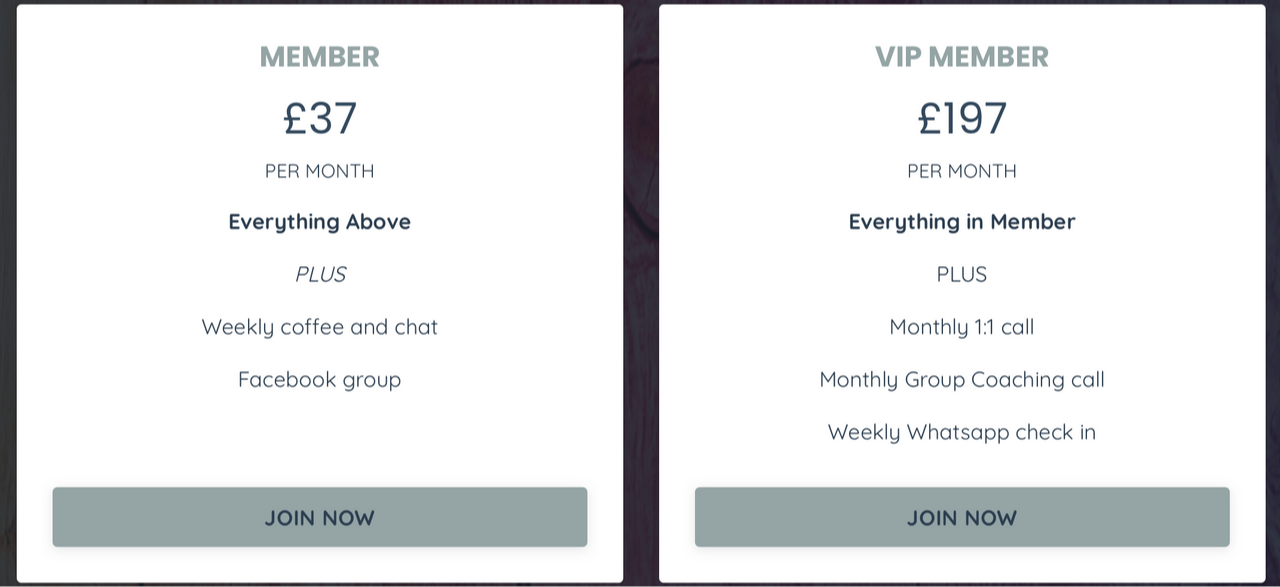Click PER MONTH under £197
Viewport: 1280px width, 587px height.
click(962, 171)
